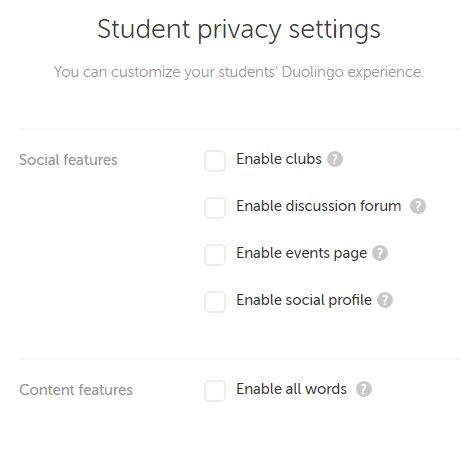The image size is (467, 459).
Task: Open help icon next to Enable all words
Action: coord(364,389)
